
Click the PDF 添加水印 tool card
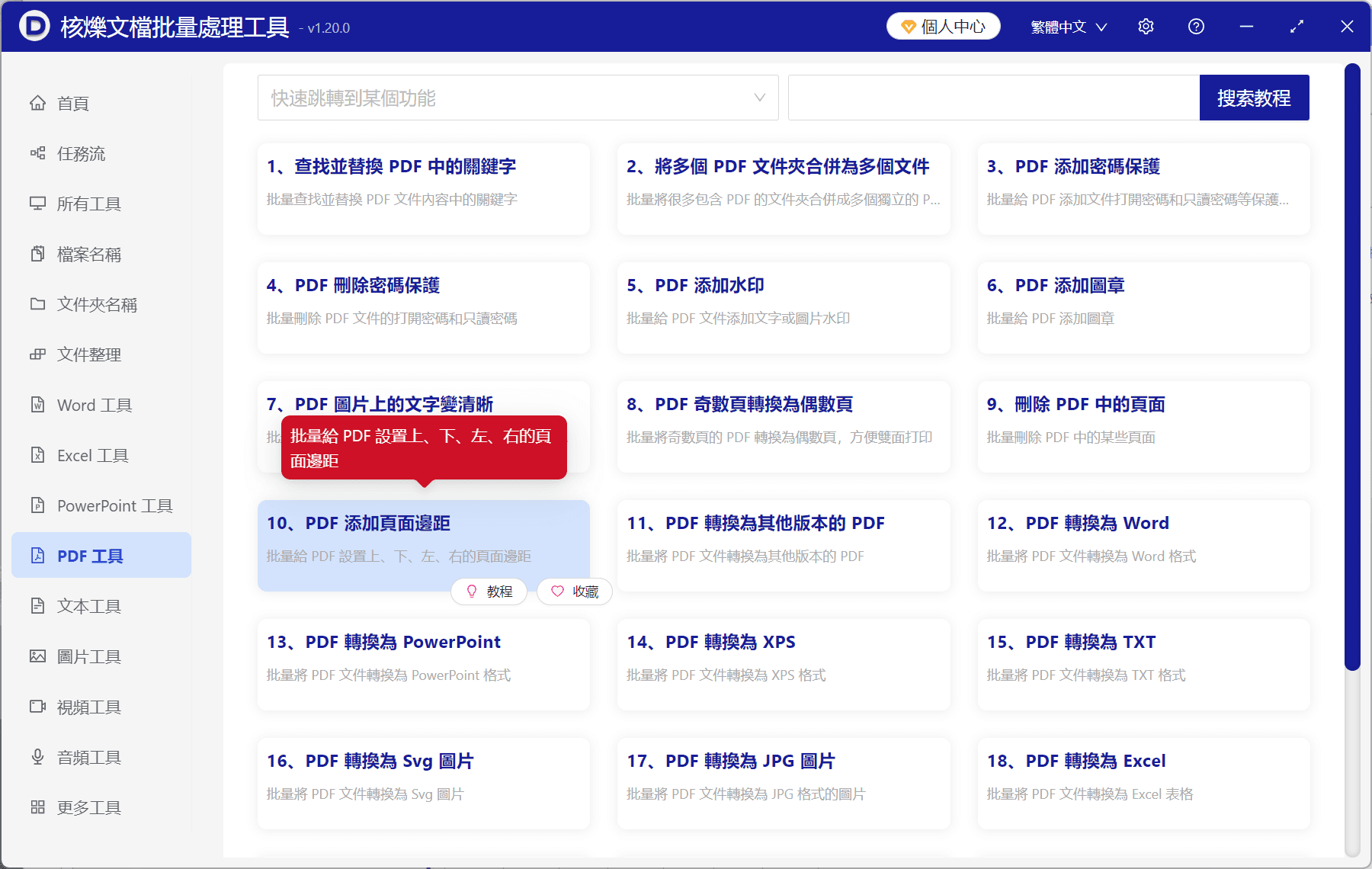click(x=783, y=308)
